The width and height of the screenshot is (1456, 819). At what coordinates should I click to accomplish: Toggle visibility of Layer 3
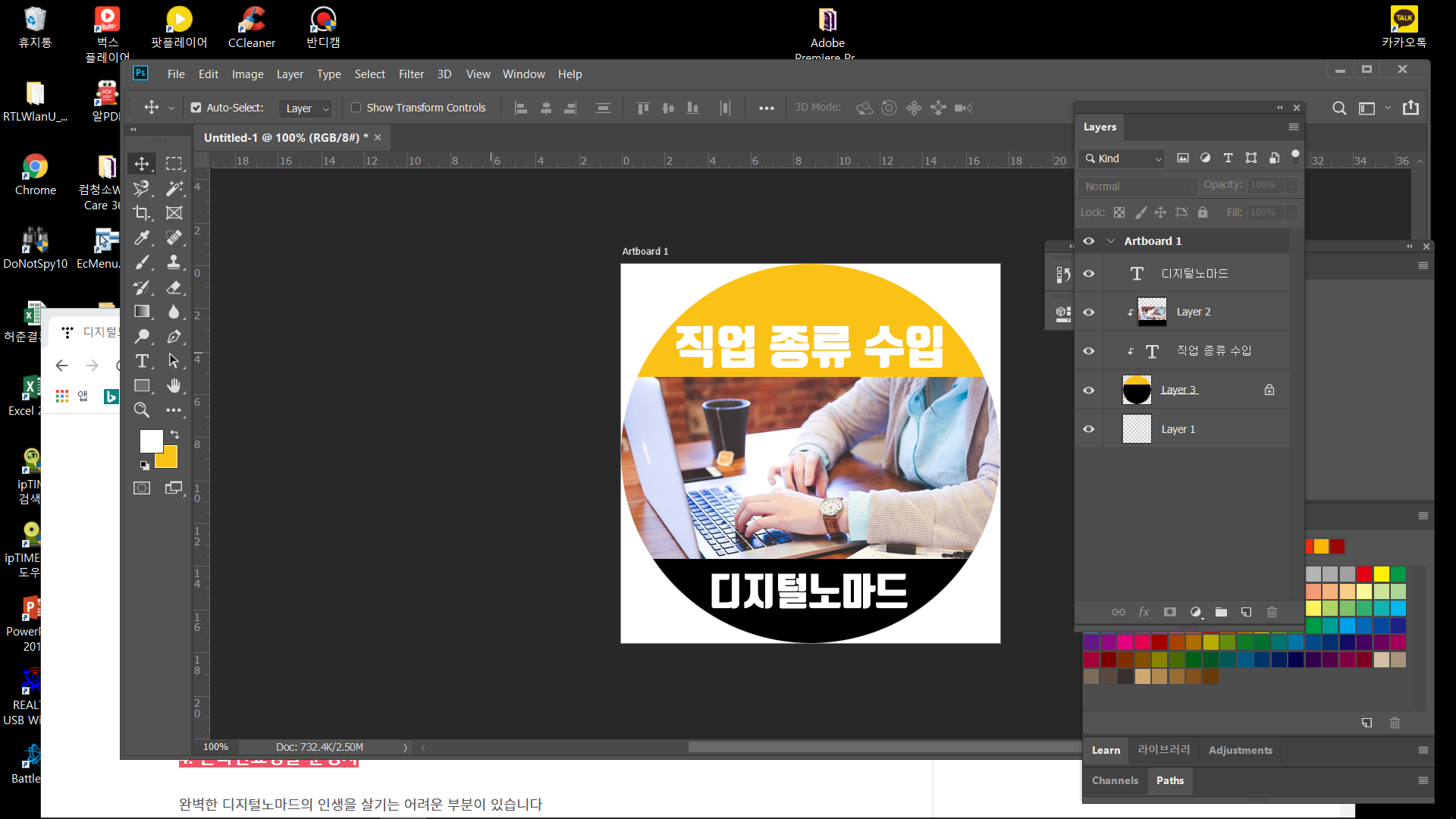[1089, 391]
